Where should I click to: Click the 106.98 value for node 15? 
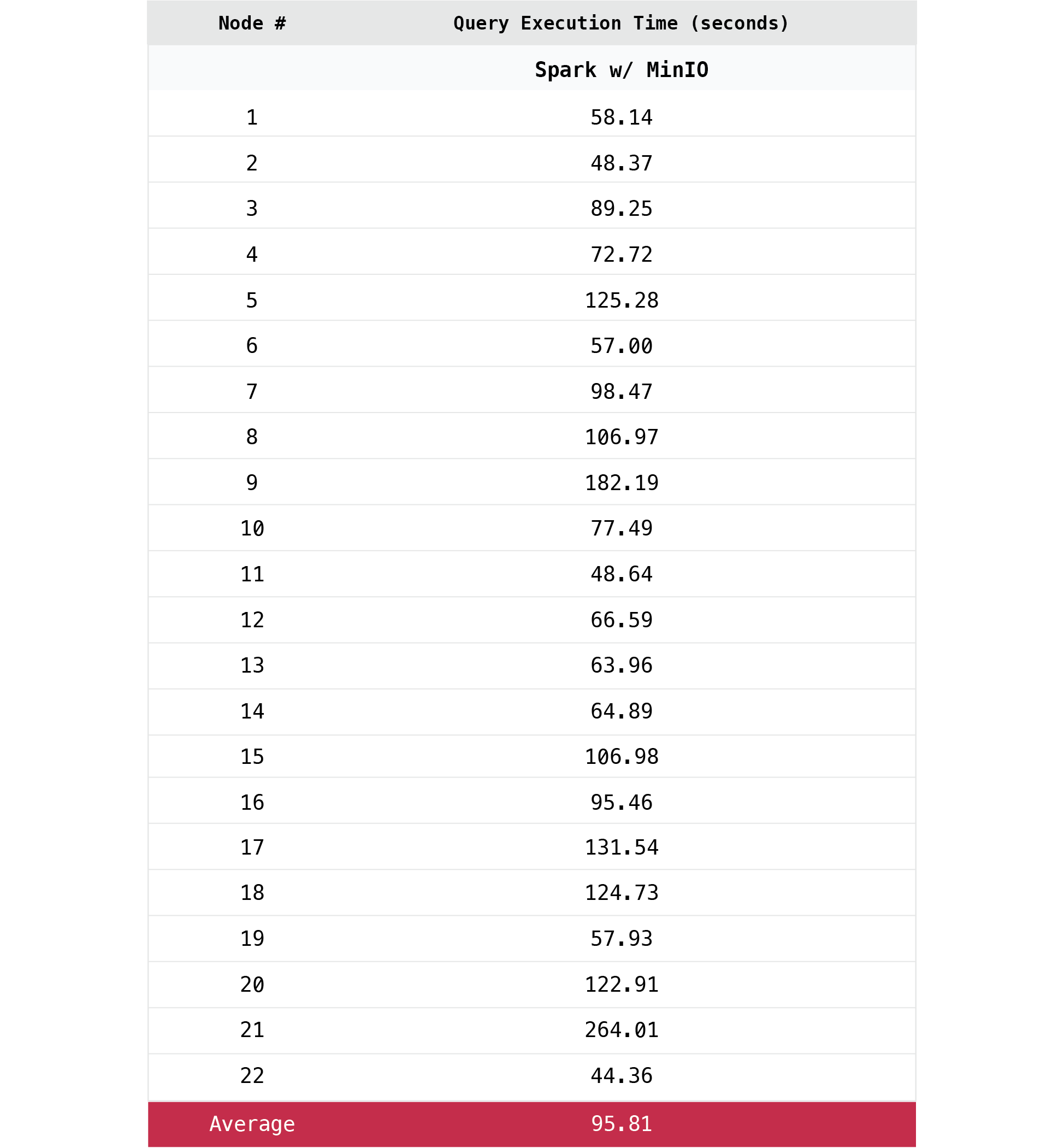point(621,756)
